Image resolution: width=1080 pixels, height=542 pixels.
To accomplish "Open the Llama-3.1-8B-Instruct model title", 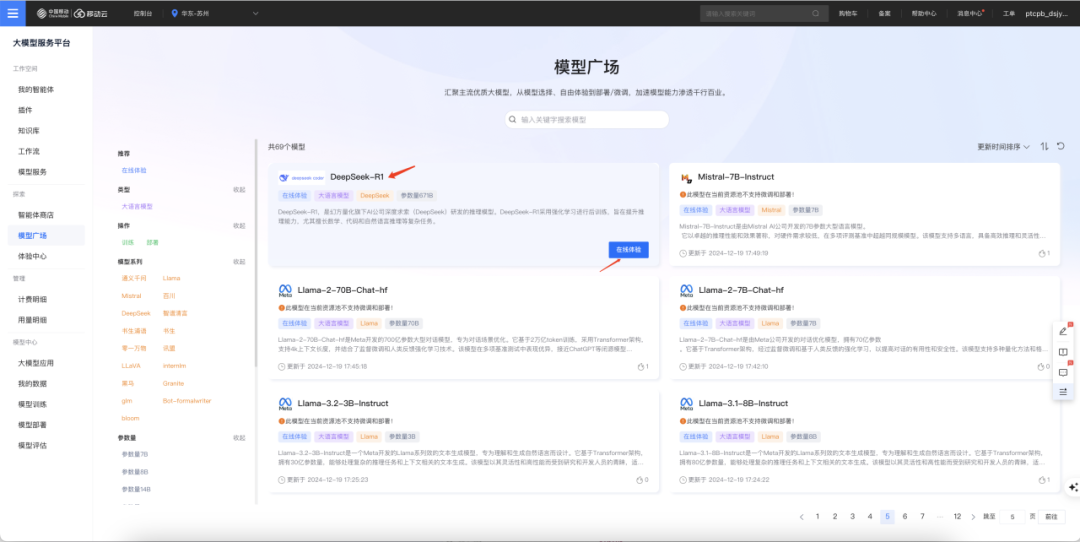I will pyautogui.click(x=743, y=403).
